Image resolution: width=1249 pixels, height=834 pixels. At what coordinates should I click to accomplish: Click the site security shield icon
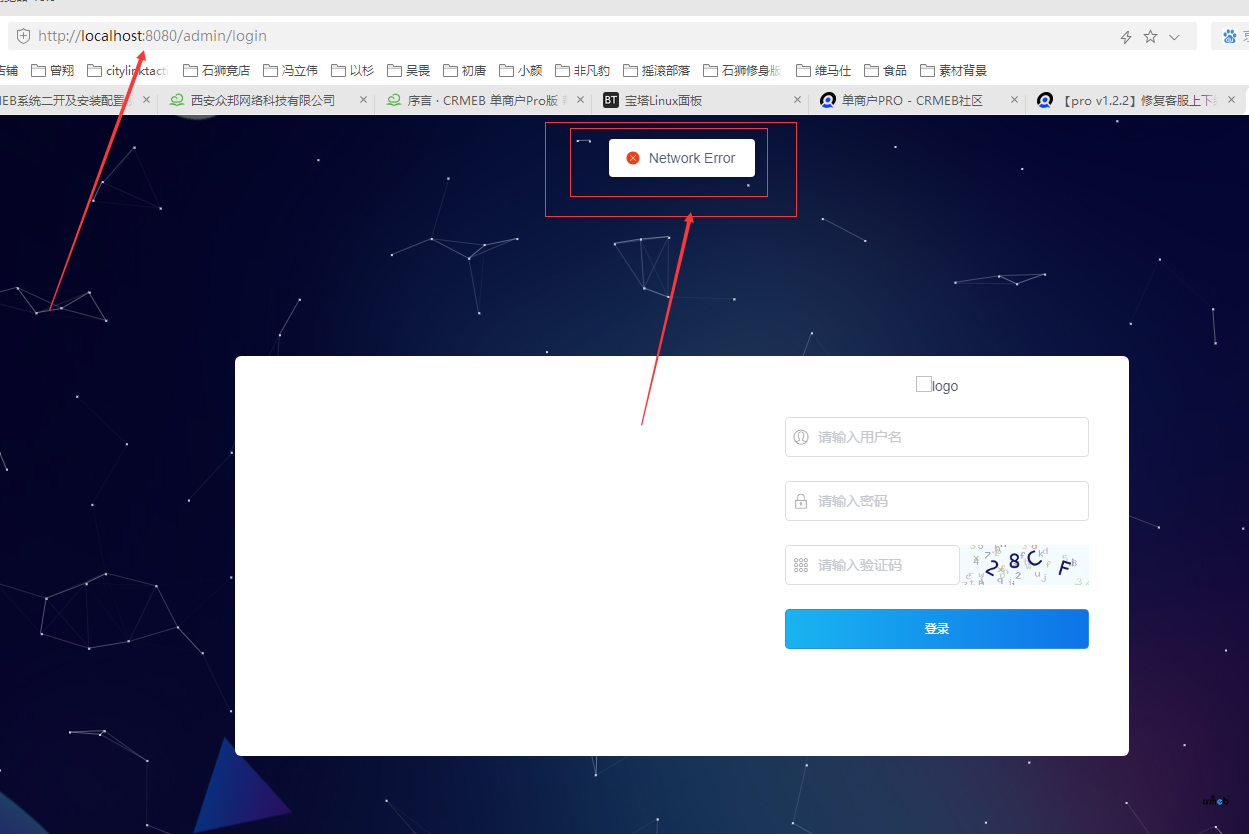pyautogui.click(x=23, y=36)
